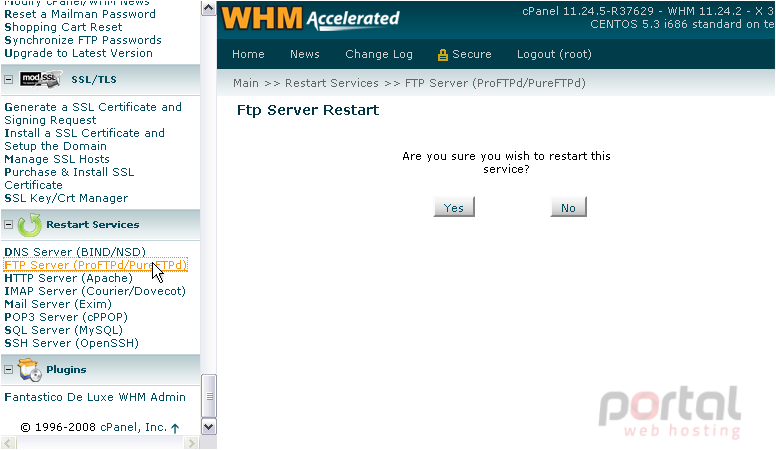Click the SSL/TLS section heading
The width and height of the screenshot is (776, 450).
[x=94, y=79]
